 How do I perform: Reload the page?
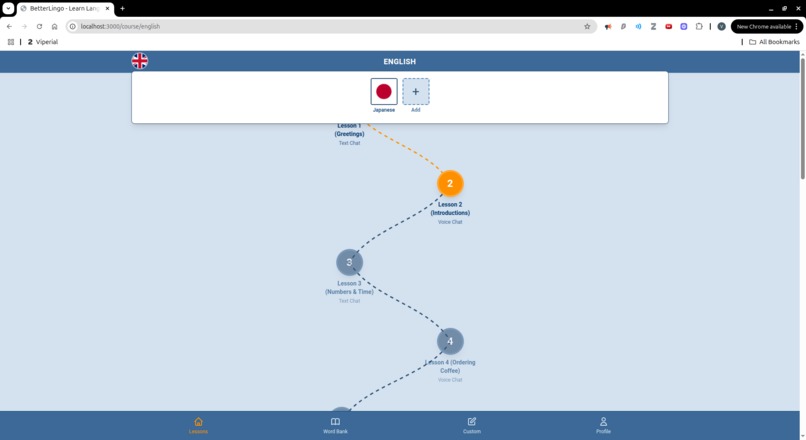coord(39,26)
